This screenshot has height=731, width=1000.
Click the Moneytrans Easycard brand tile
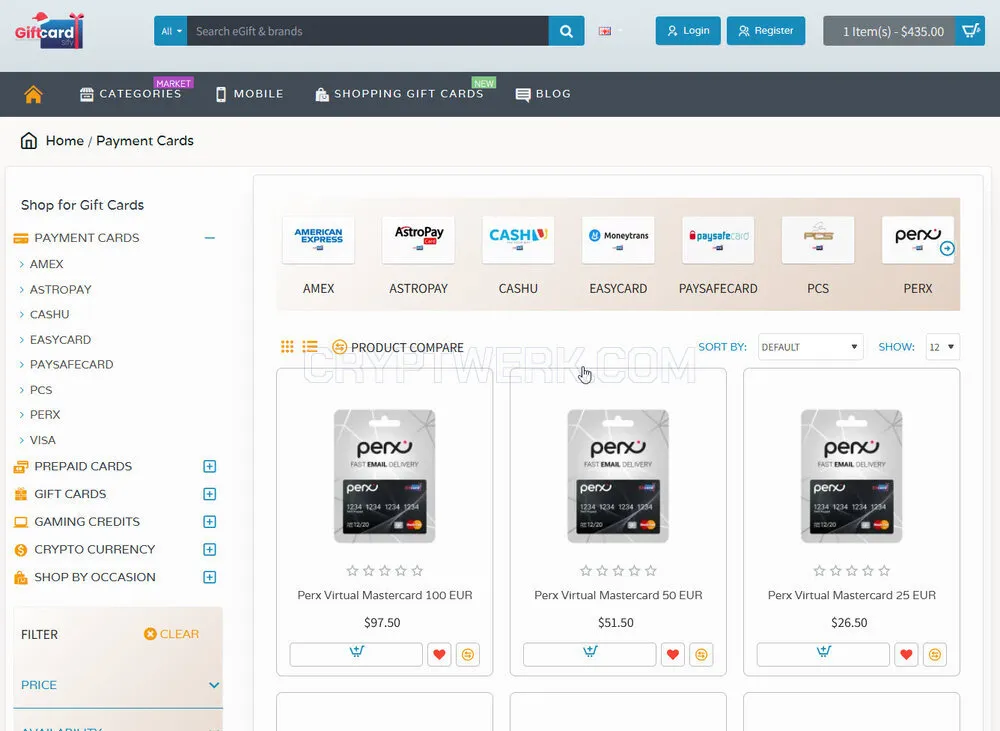tap(618, 240)
